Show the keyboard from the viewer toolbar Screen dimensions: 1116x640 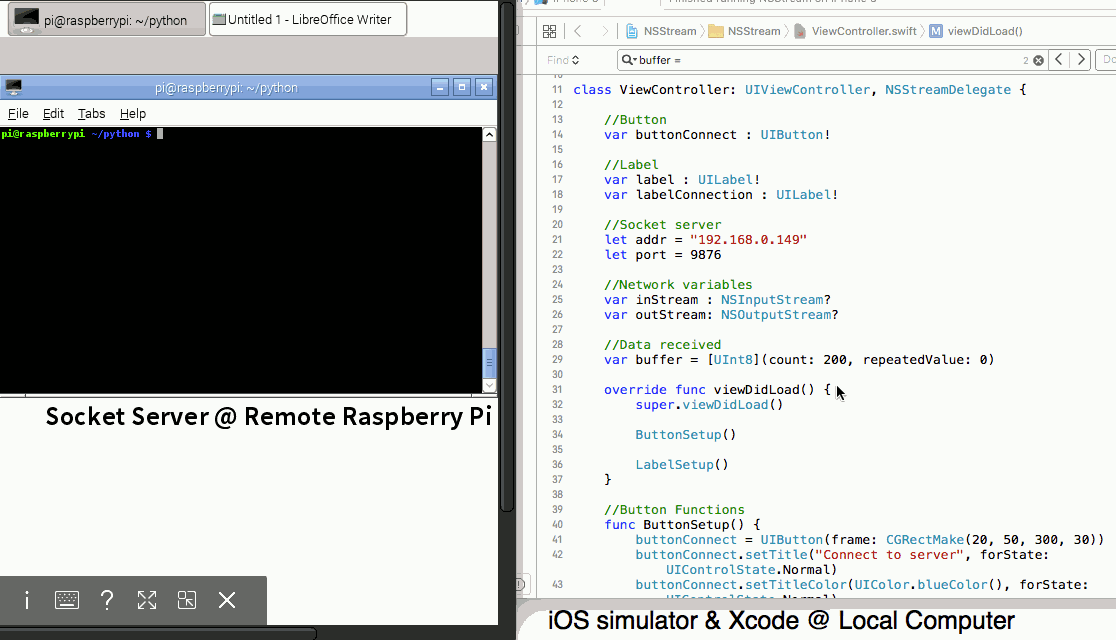(67, 600)
